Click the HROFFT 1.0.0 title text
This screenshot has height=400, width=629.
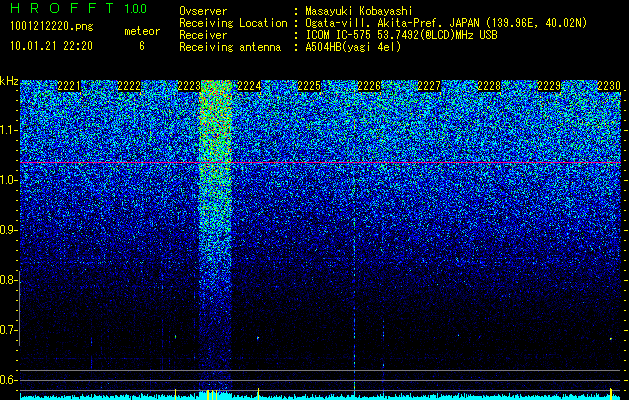pyautogui.click(x=79, y=8)
